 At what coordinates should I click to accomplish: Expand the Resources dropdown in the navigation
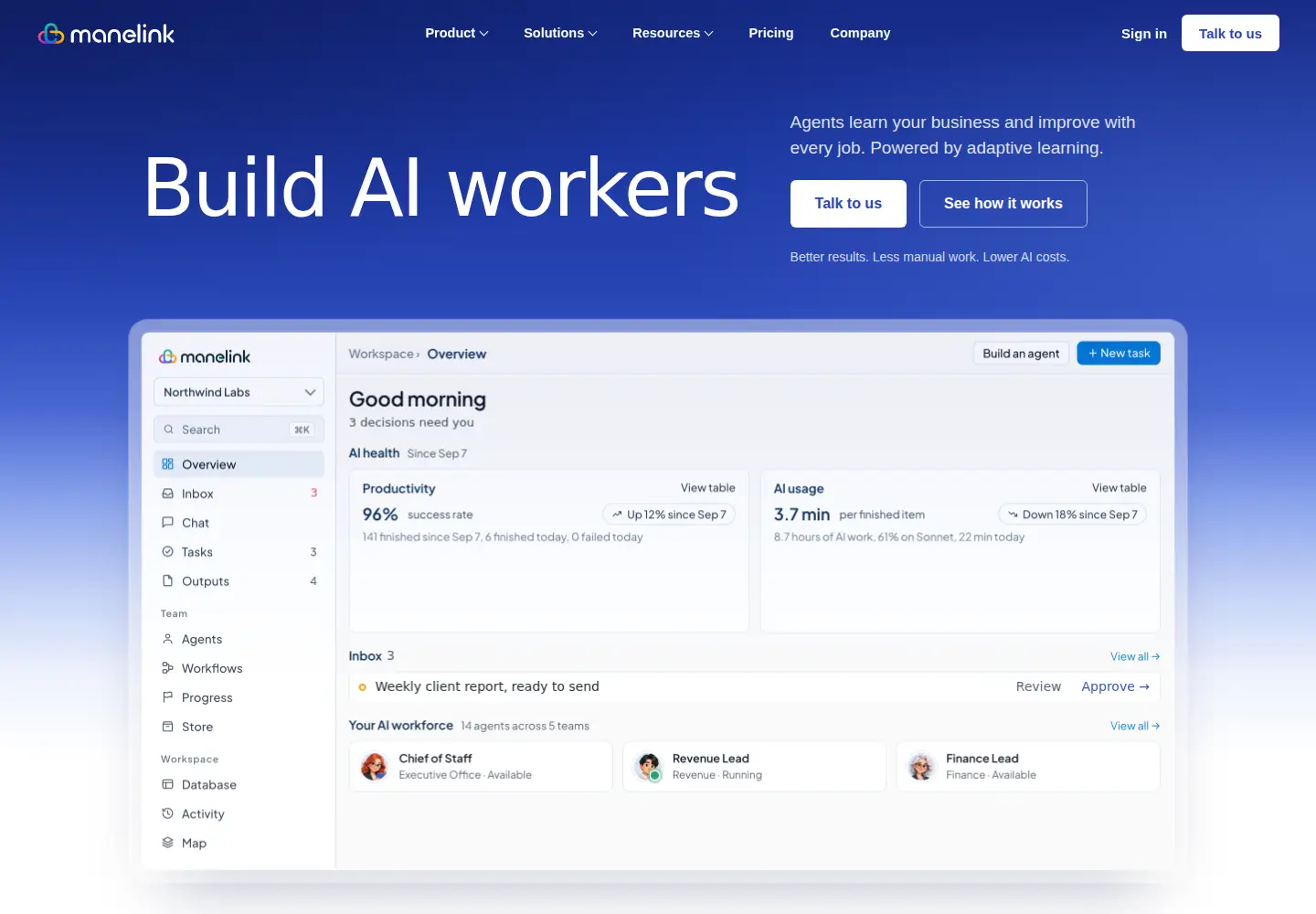click(x=673, y=33)
